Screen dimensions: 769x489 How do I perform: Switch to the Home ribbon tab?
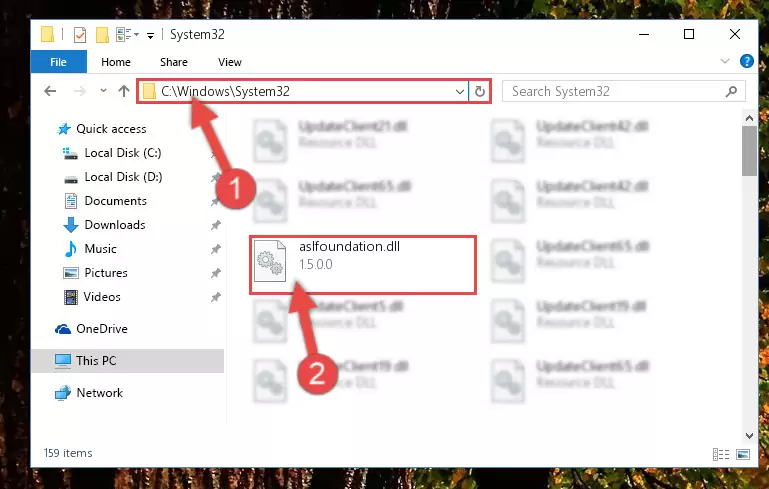click(116, 62)
